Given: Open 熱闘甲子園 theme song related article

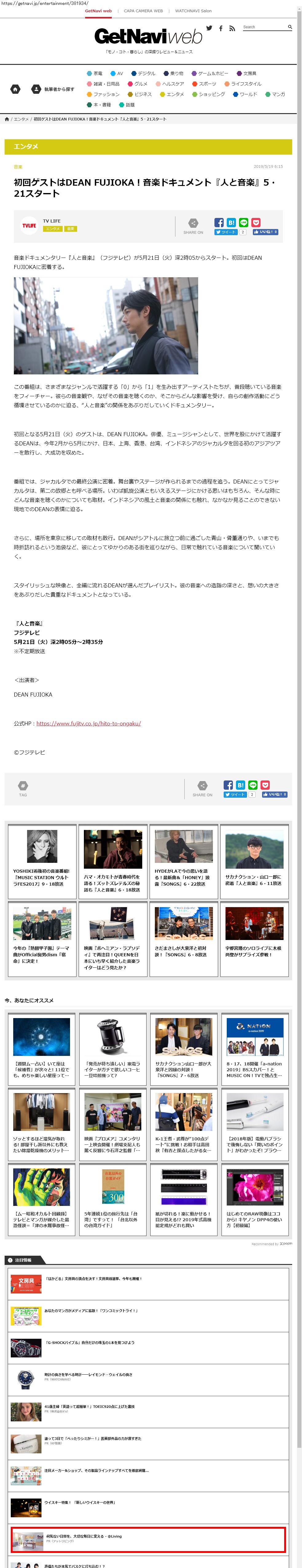Looking at the screenshot, I should [42, 939].
